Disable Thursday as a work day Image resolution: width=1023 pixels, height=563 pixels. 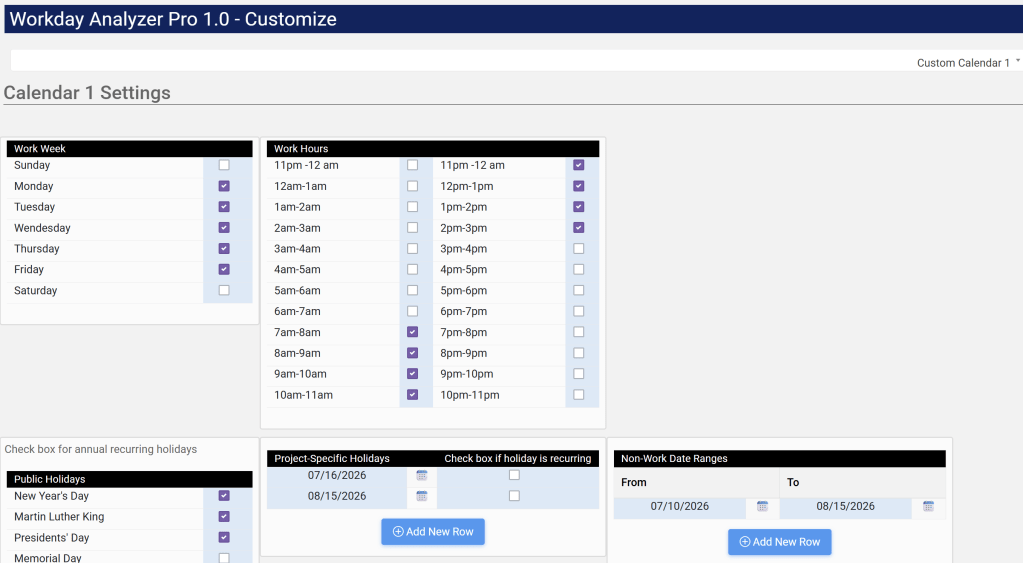[x=224, y=249]
